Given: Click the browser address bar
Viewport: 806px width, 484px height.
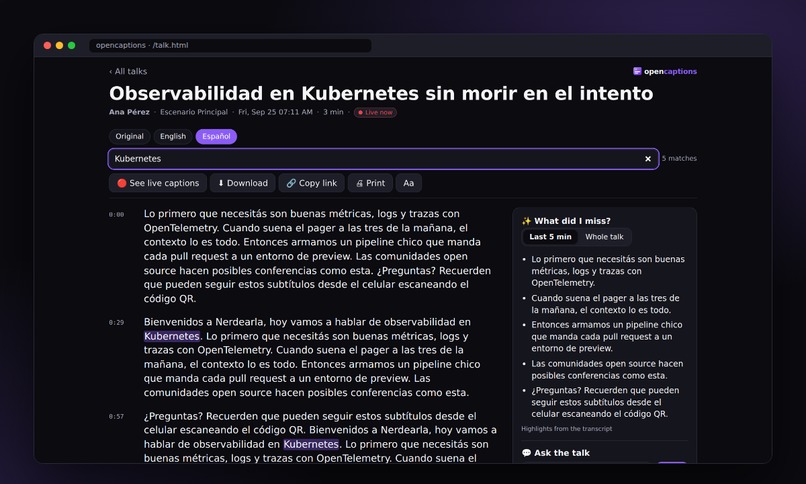Looking at the screenshot, I should [230, 45].
